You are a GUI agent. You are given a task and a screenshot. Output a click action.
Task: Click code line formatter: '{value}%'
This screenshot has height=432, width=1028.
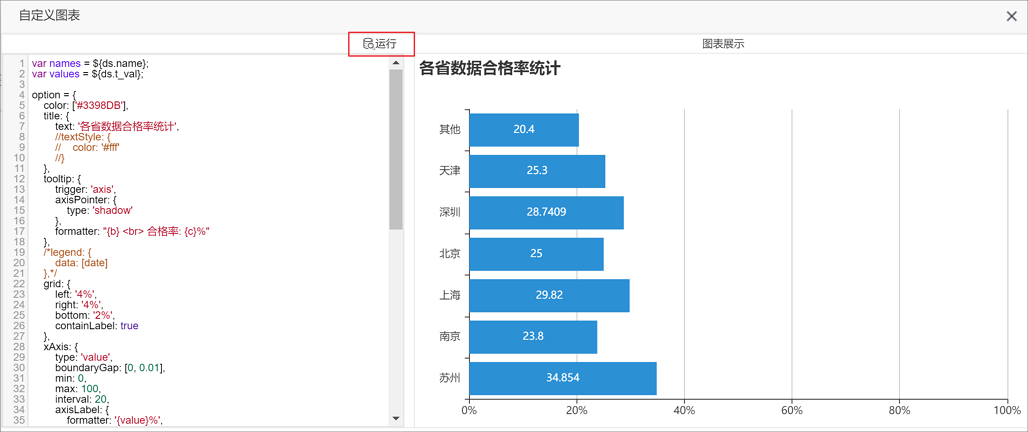click(114, 420)
